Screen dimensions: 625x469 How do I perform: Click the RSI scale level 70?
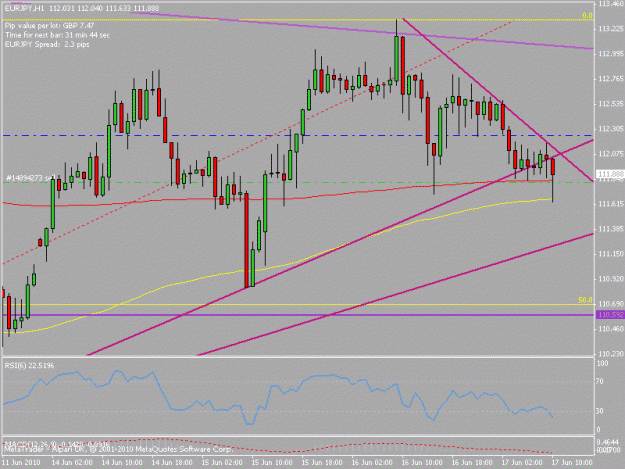[601, 382]
